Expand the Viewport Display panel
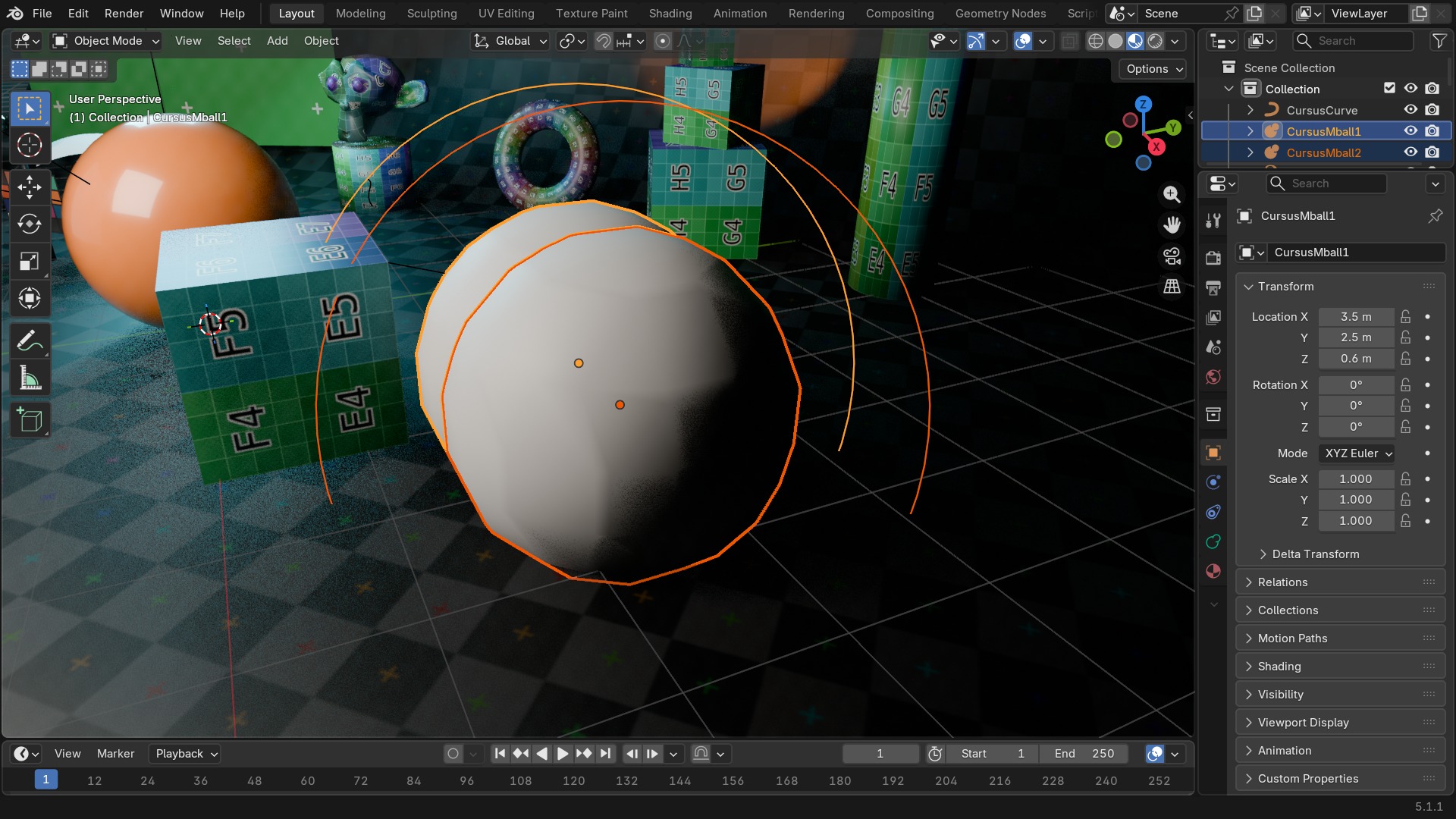 pos(1341,723)
